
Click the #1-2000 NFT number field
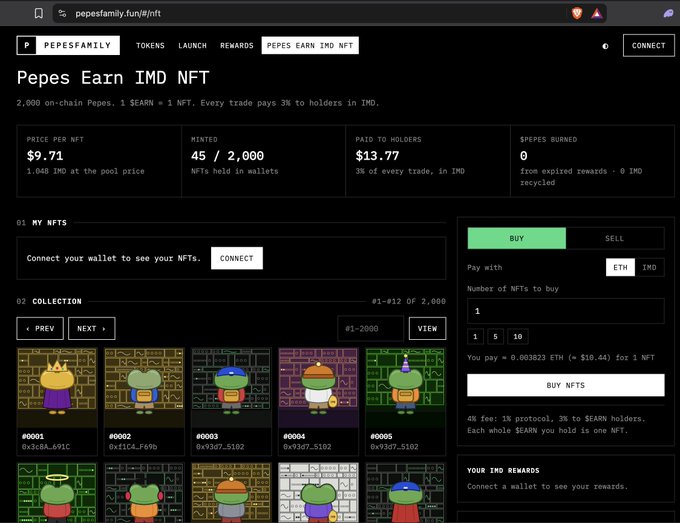pos(370,329)
